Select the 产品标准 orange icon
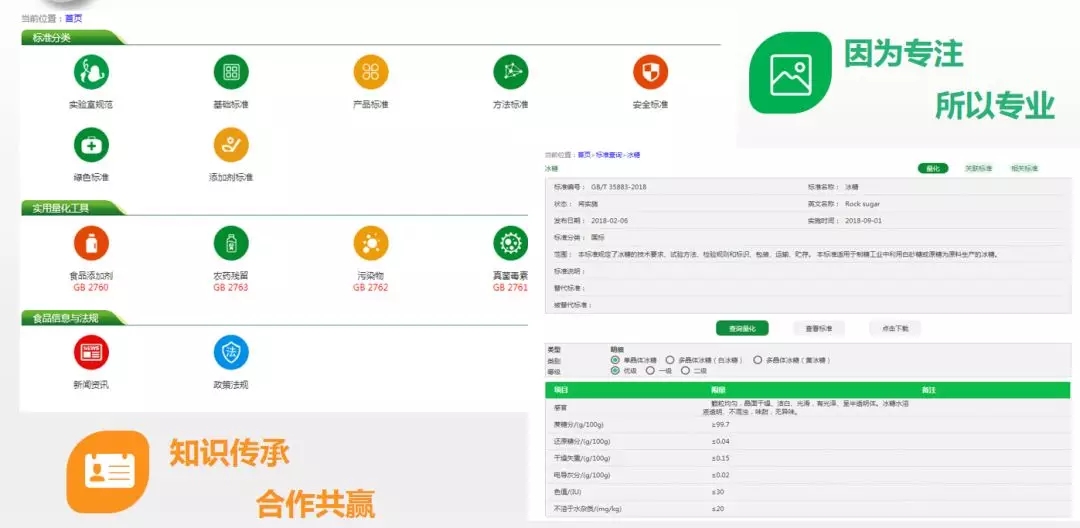The width and height of the screenshot is (1080, 528). [x=371, y=72]
